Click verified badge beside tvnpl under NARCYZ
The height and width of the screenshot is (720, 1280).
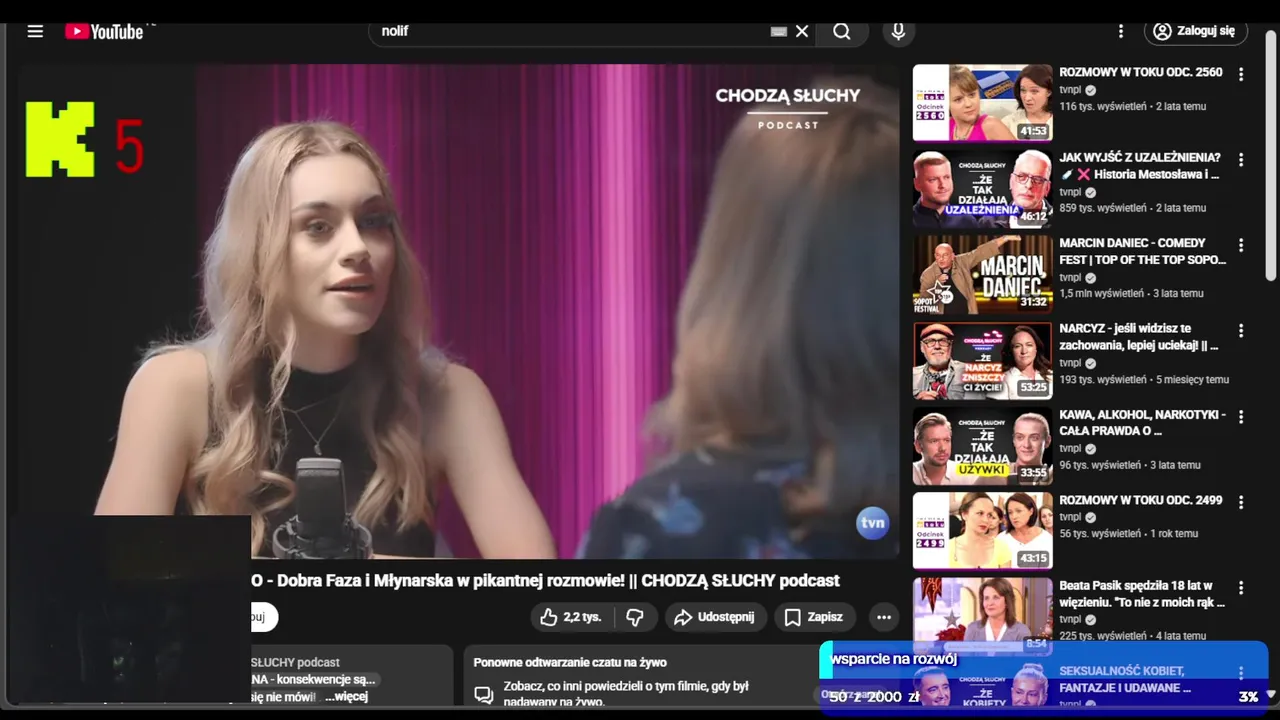pos(1091,363)
